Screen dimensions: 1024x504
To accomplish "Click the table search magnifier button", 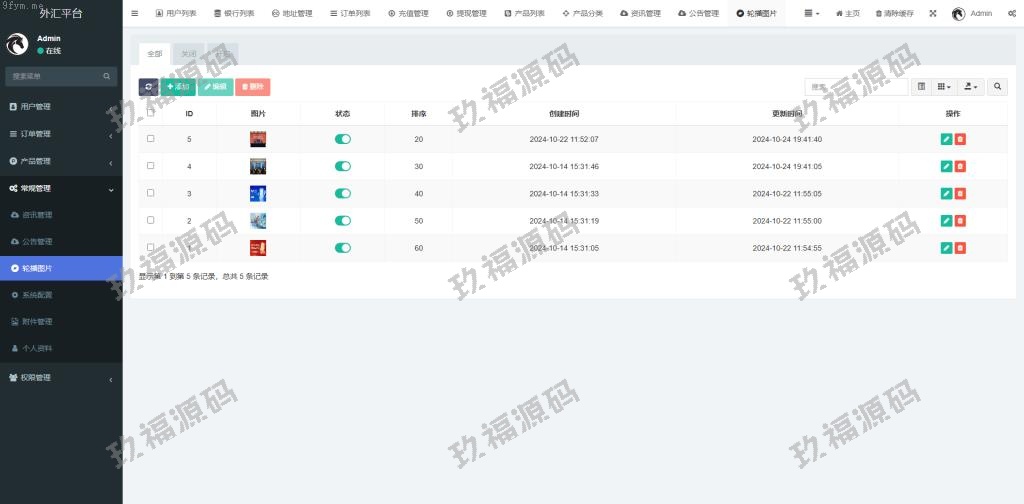I will [x=997, y=87].
